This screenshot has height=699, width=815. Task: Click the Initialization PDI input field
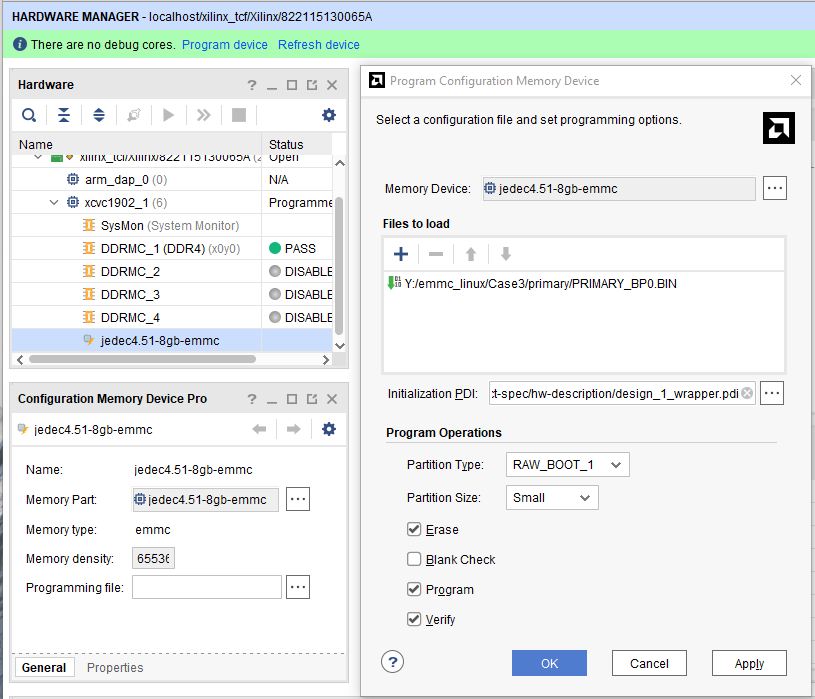pos(616,393)
